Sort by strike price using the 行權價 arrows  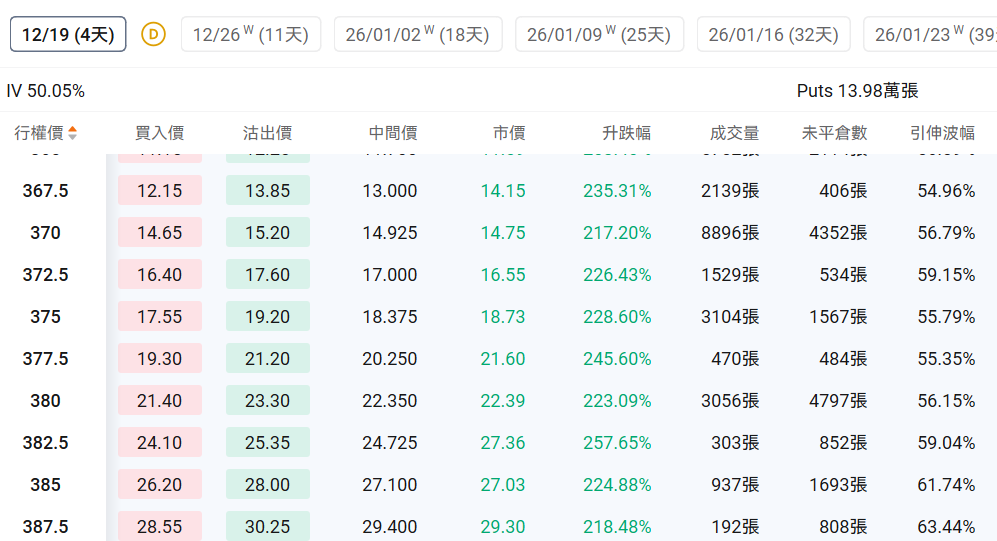coord(72,133)
